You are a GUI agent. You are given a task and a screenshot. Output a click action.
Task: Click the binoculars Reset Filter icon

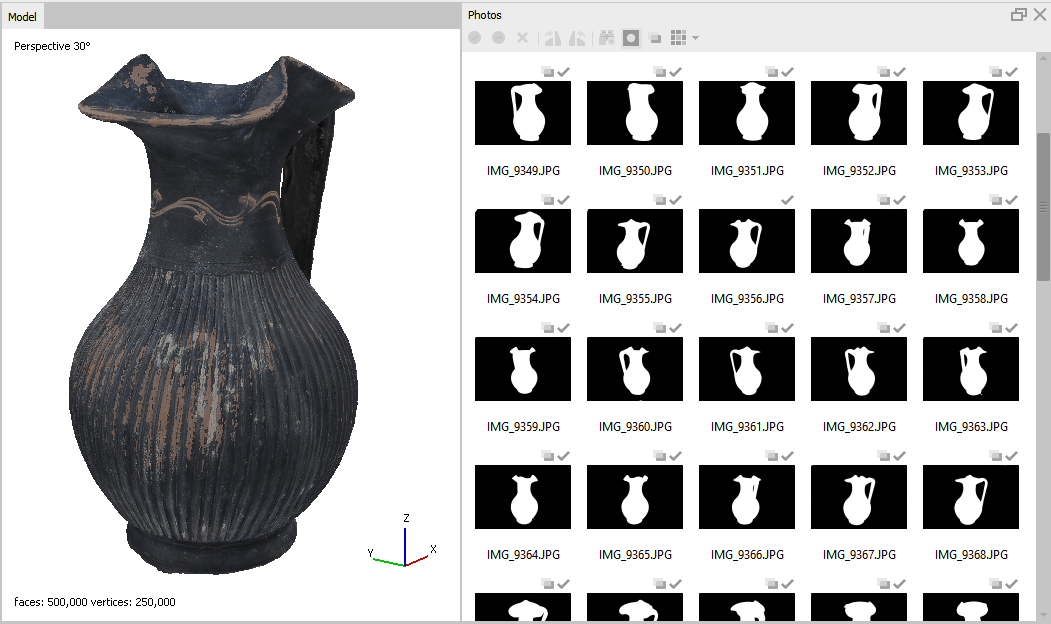tap(607, 38)
